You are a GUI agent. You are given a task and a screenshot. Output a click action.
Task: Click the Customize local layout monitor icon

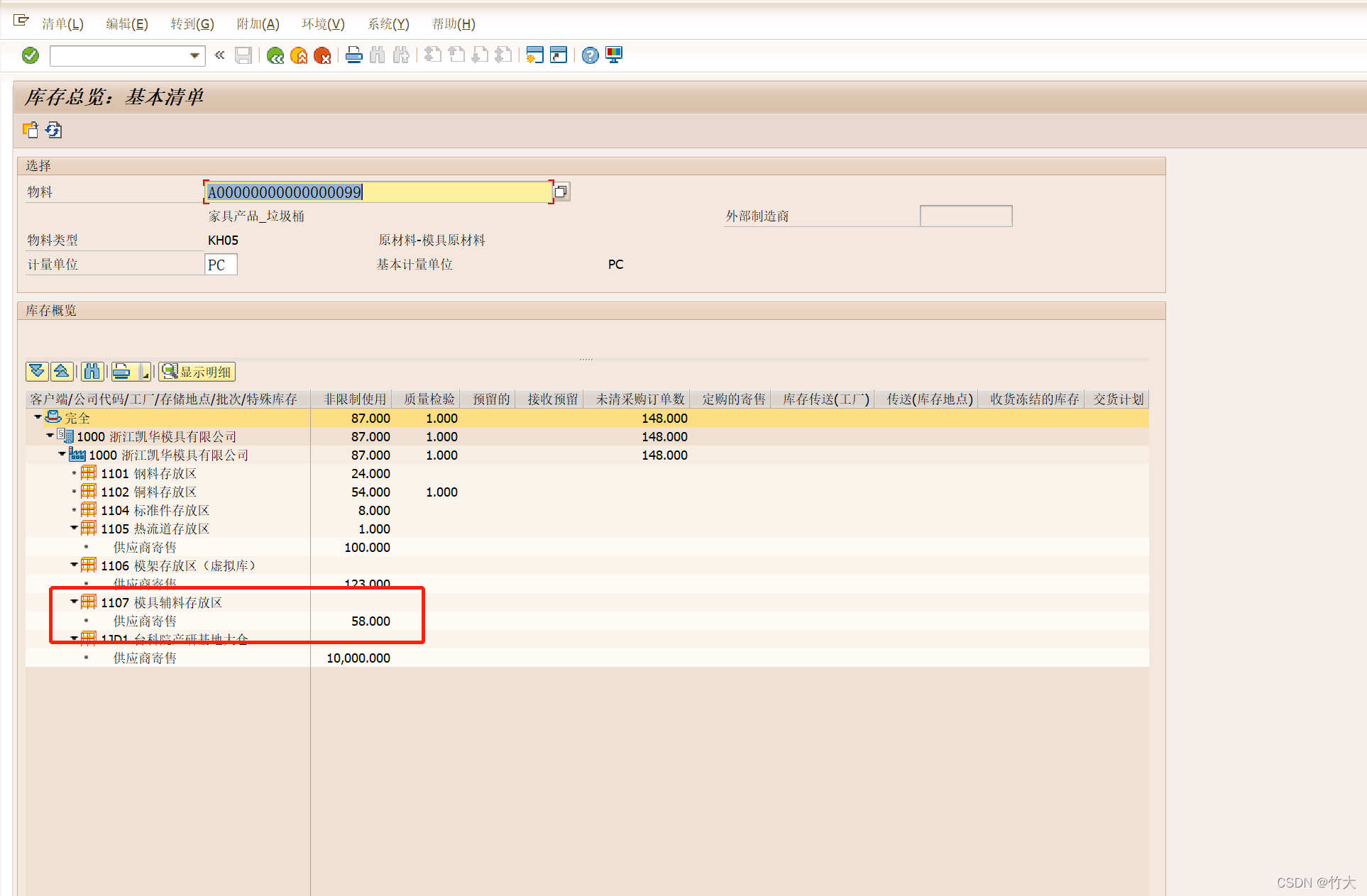[614, 55]
